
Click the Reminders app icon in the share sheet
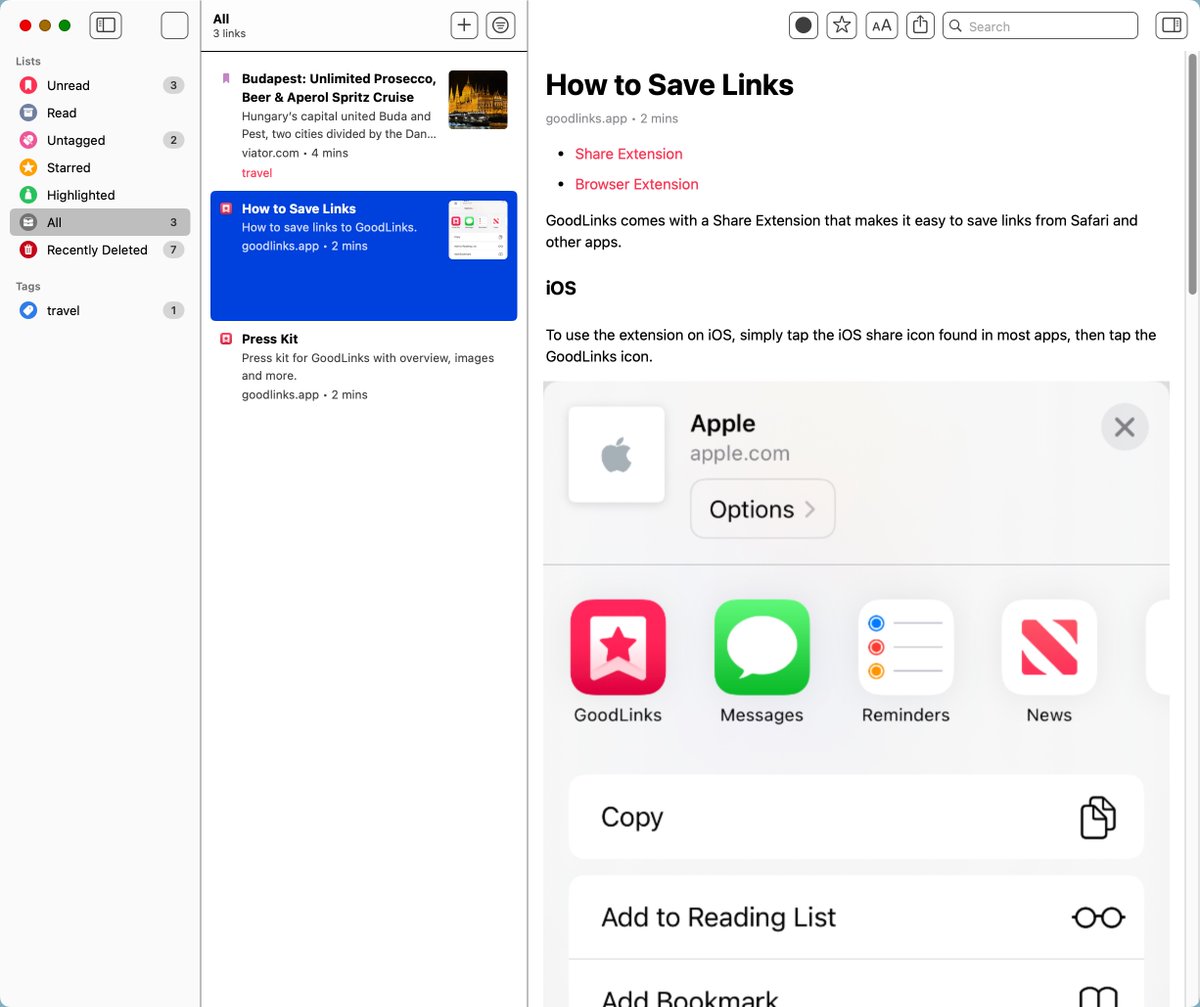(x=906, y=647)
